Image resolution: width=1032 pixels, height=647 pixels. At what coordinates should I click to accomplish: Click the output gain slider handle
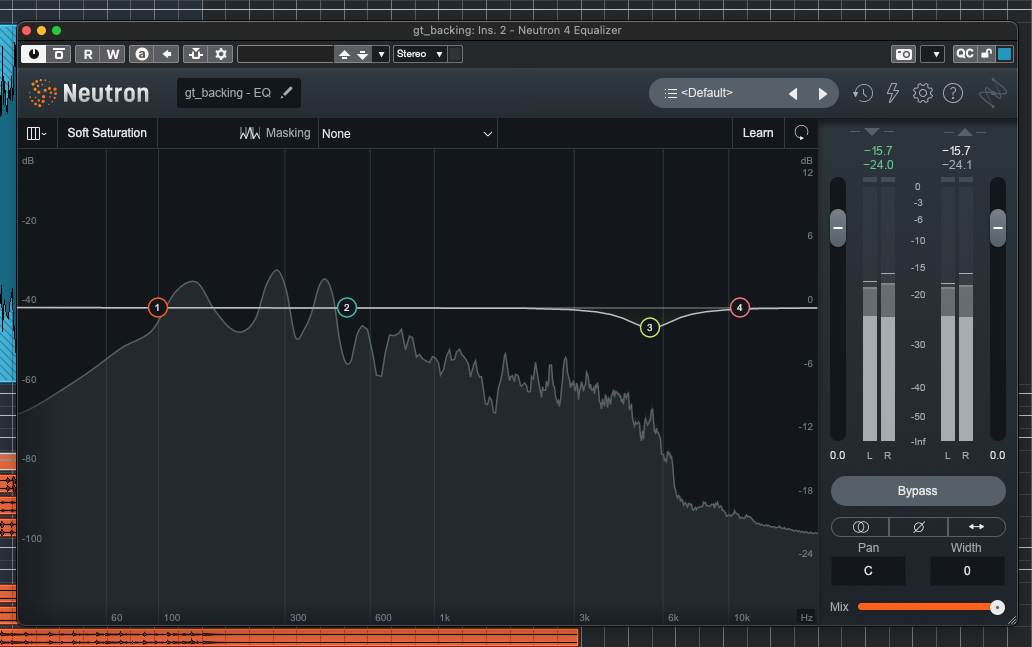tap(998, 228)
